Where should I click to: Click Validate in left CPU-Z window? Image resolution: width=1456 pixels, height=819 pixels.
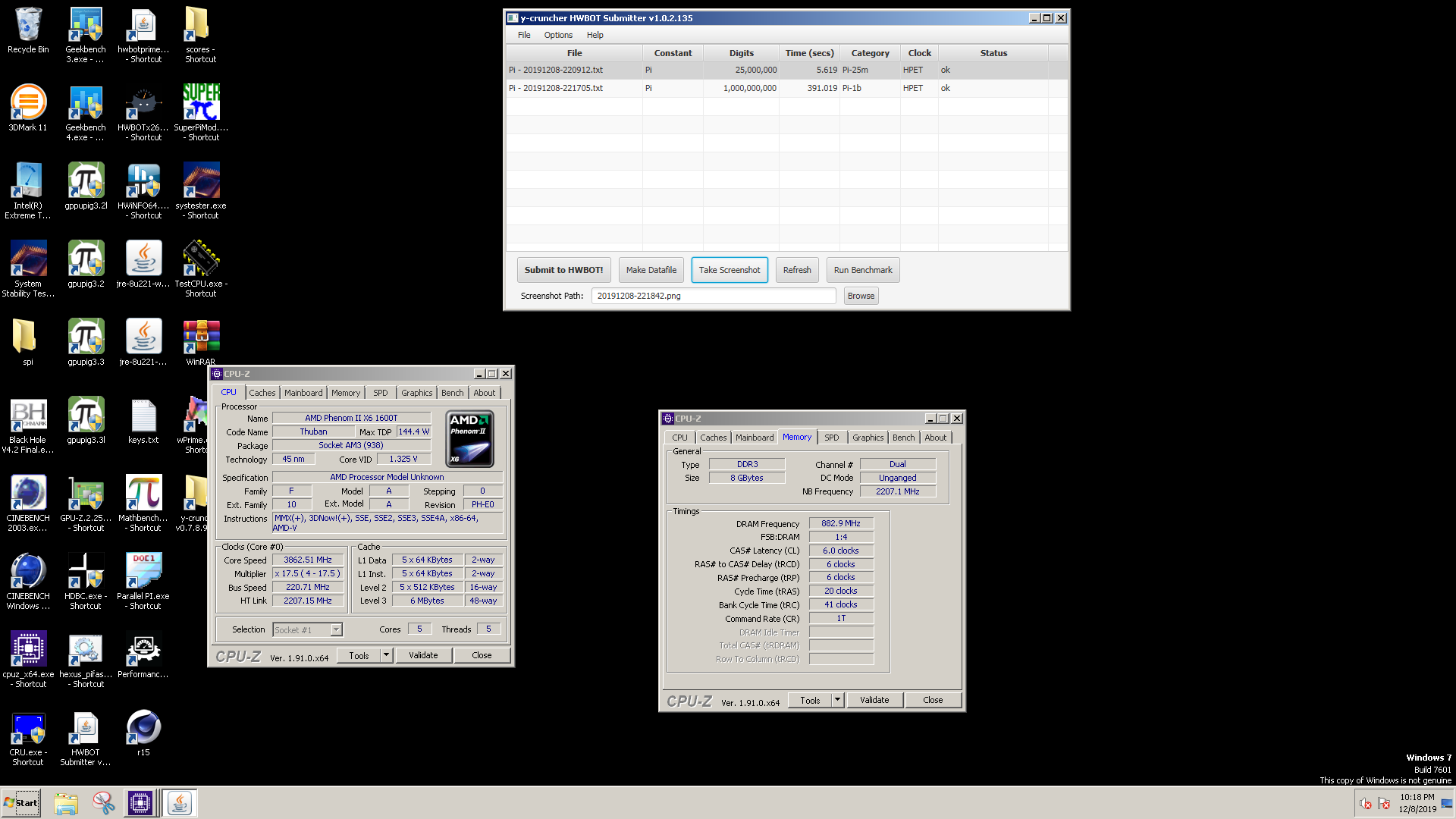pyautogui.click(x=423, y=655)
